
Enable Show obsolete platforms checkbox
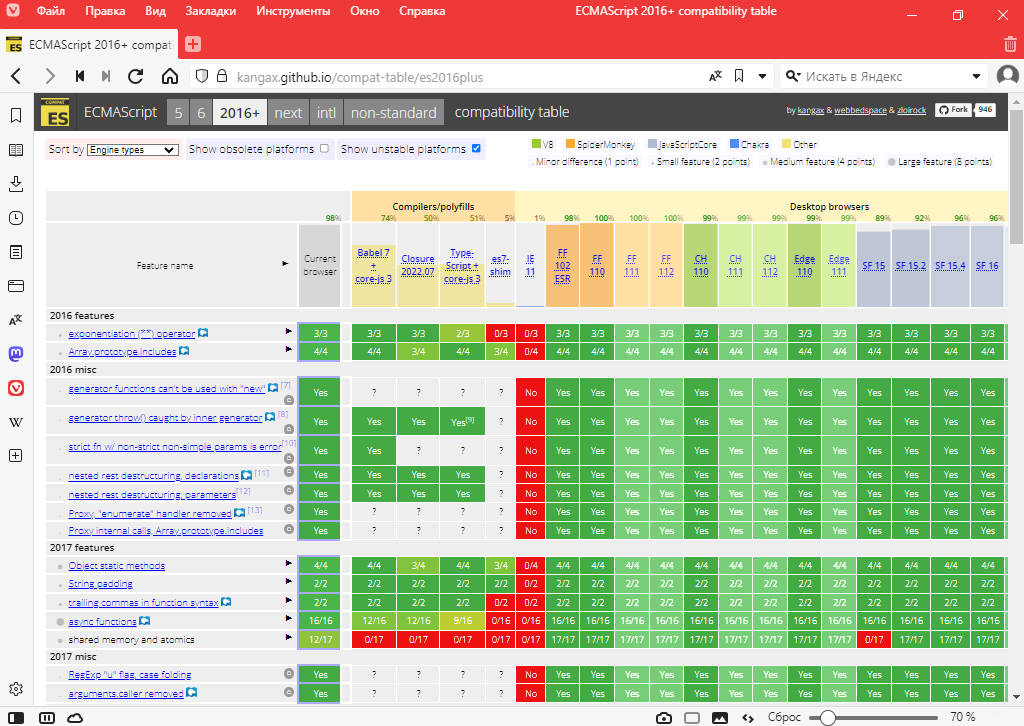coord(324,149)
